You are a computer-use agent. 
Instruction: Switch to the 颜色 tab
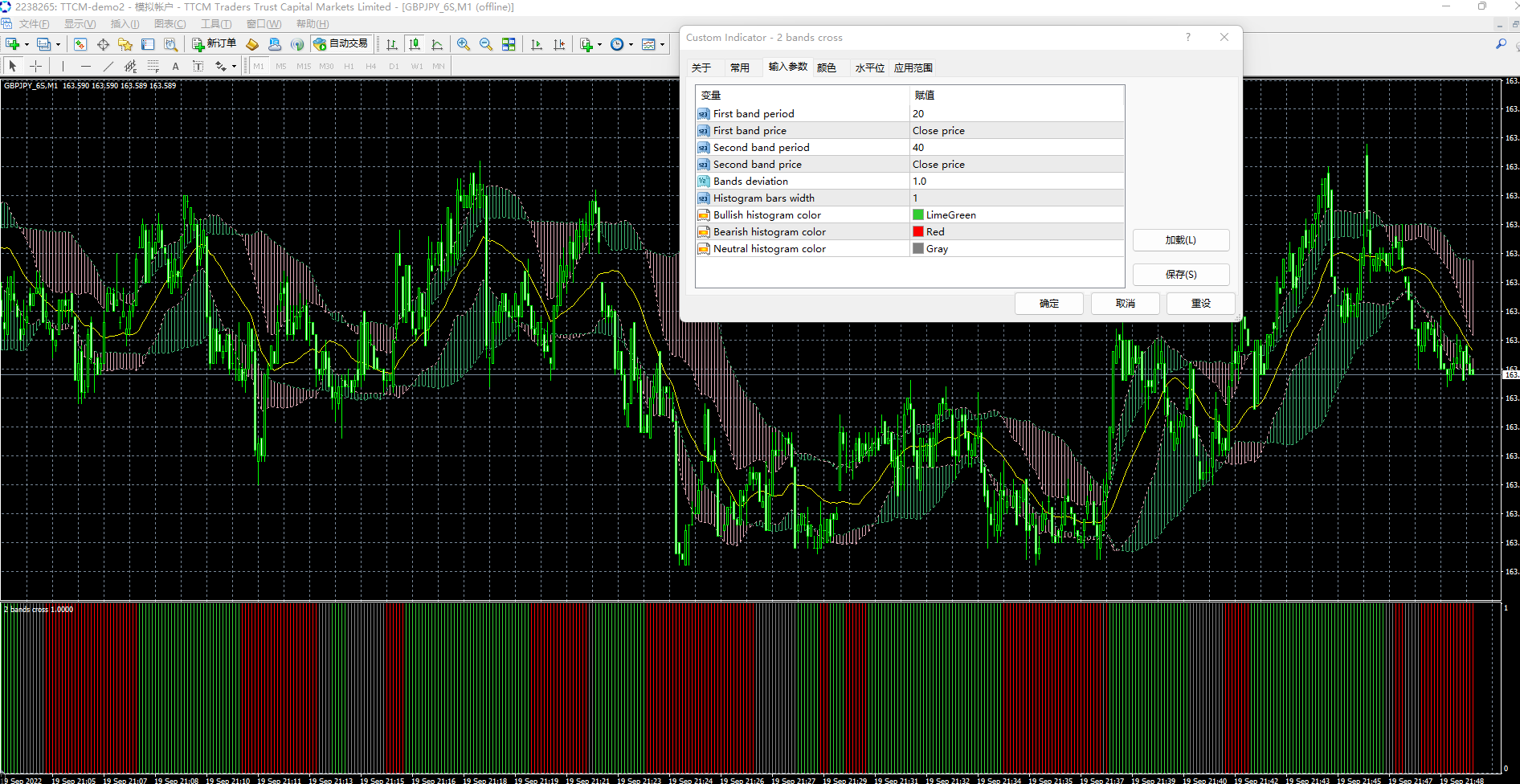click(x=826, y=67)
